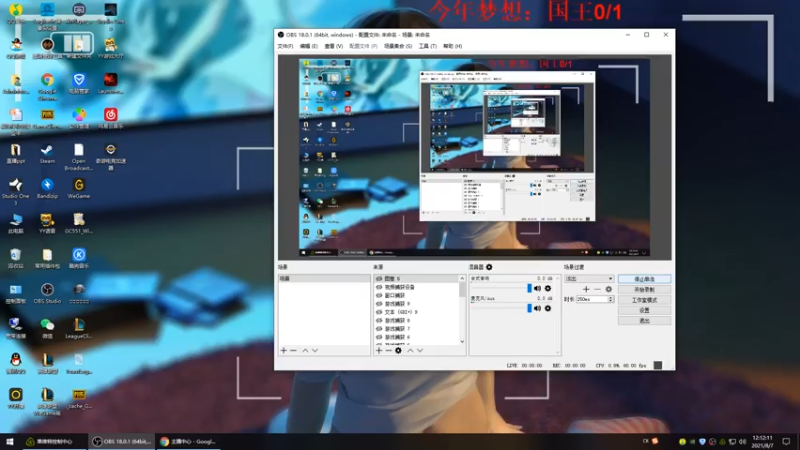Open source properties gear icon
Image resolution: width=800 pixels, height=450 pixels.
click(398, 351)
